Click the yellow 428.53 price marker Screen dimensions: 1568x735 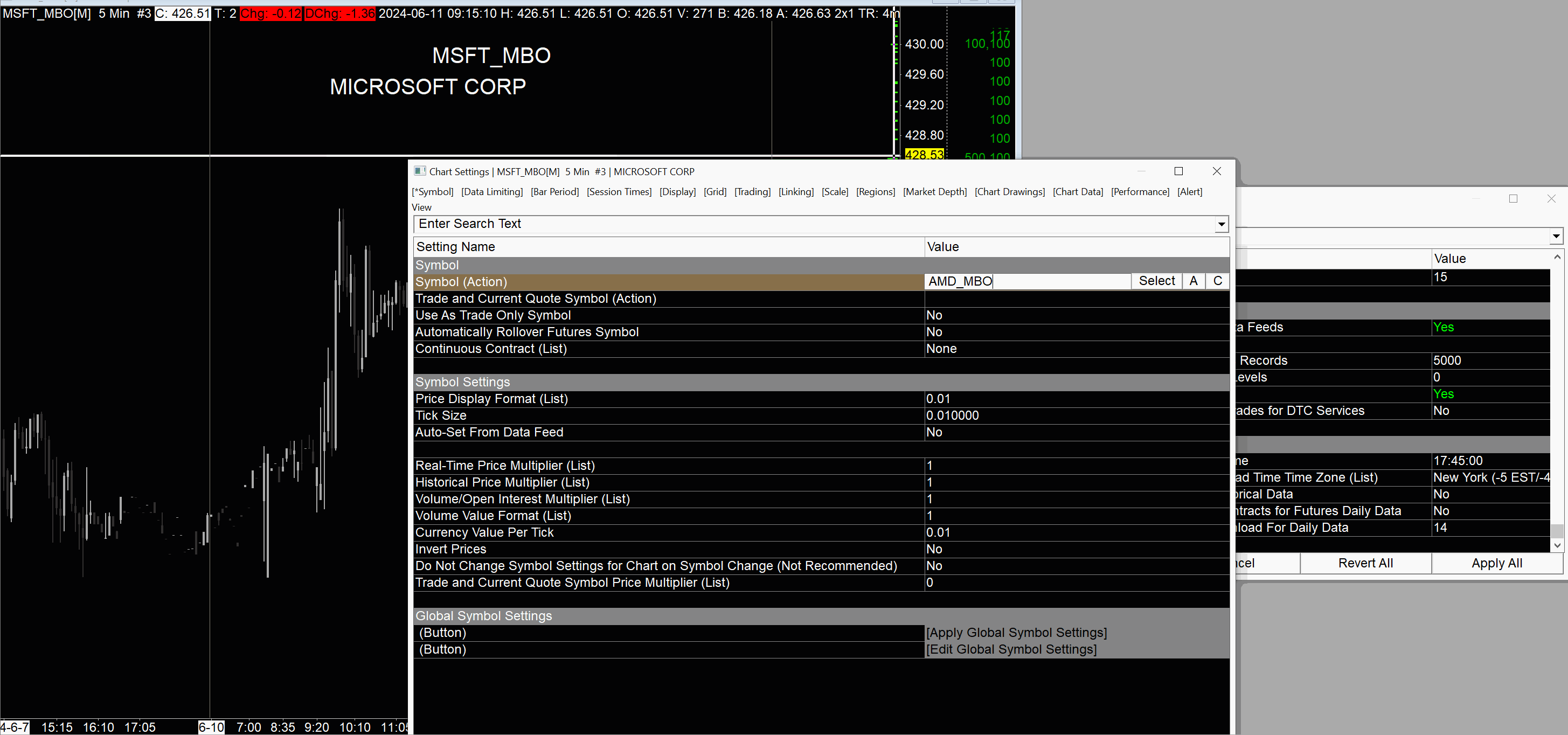pos(924,155)
